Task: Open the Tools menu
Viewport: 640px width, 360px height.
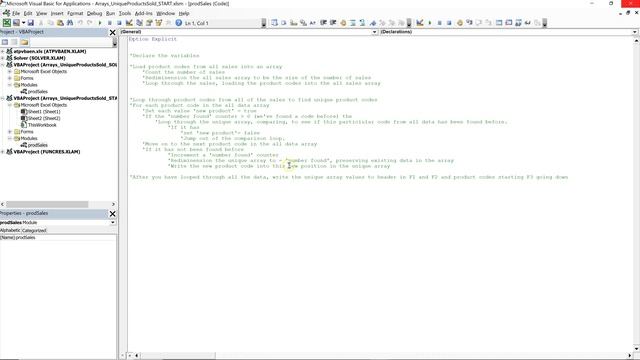Action: [125, 13]
